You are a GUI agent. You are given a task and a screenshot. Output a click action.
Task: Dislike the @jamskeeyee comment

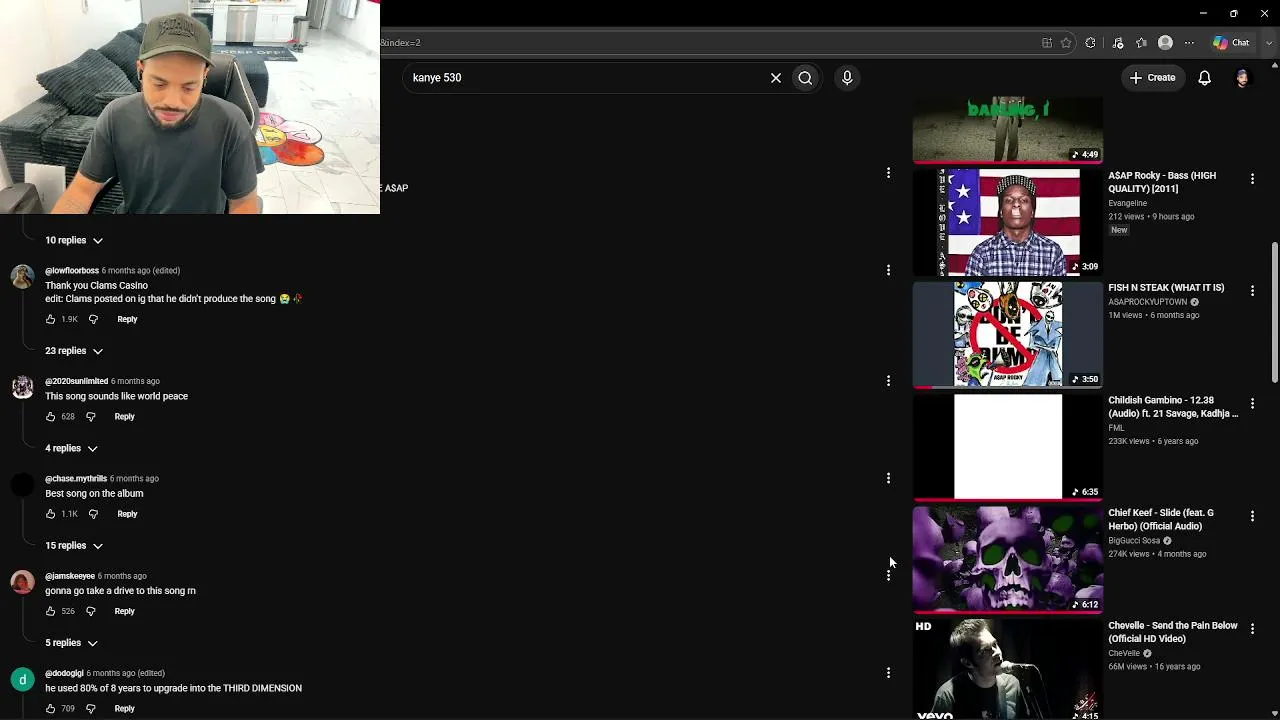click(x=90, y=611)
